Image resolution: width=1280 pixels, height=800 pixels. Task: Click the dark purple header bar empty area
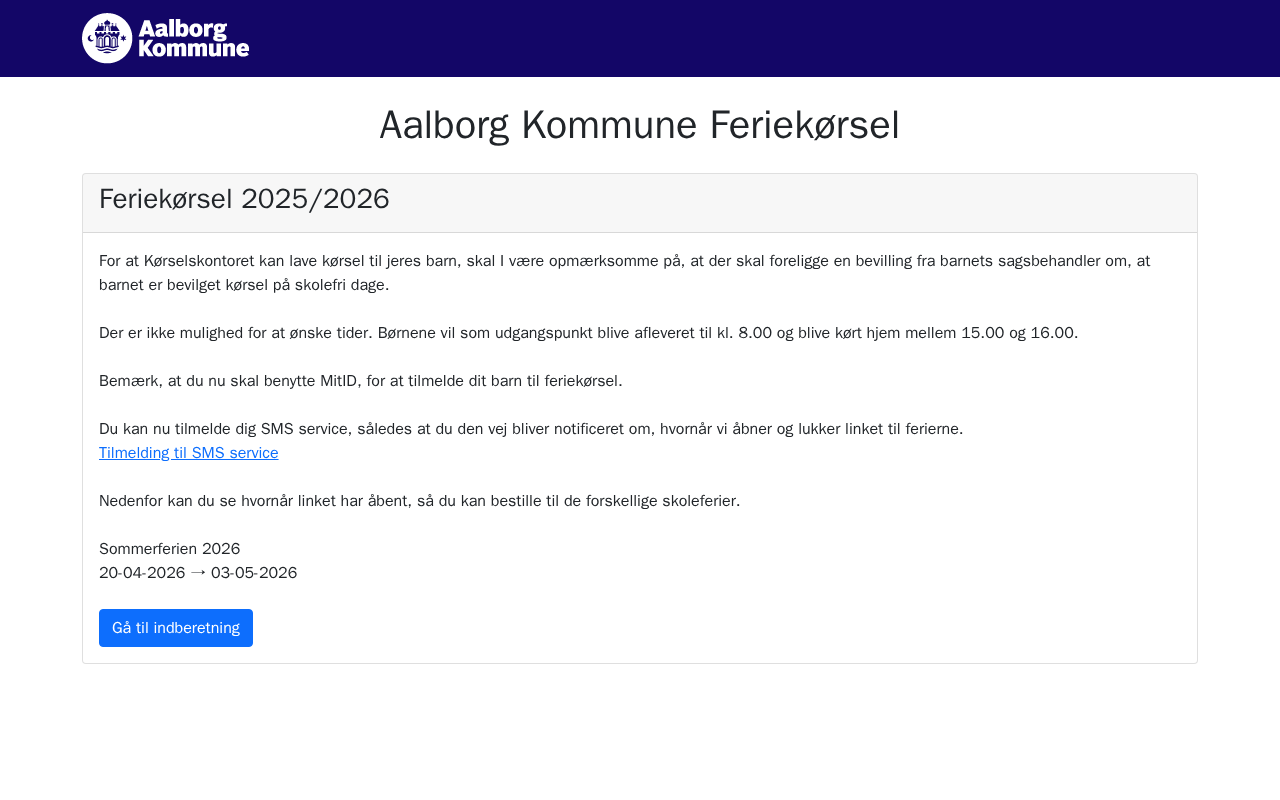click(760, 38)
